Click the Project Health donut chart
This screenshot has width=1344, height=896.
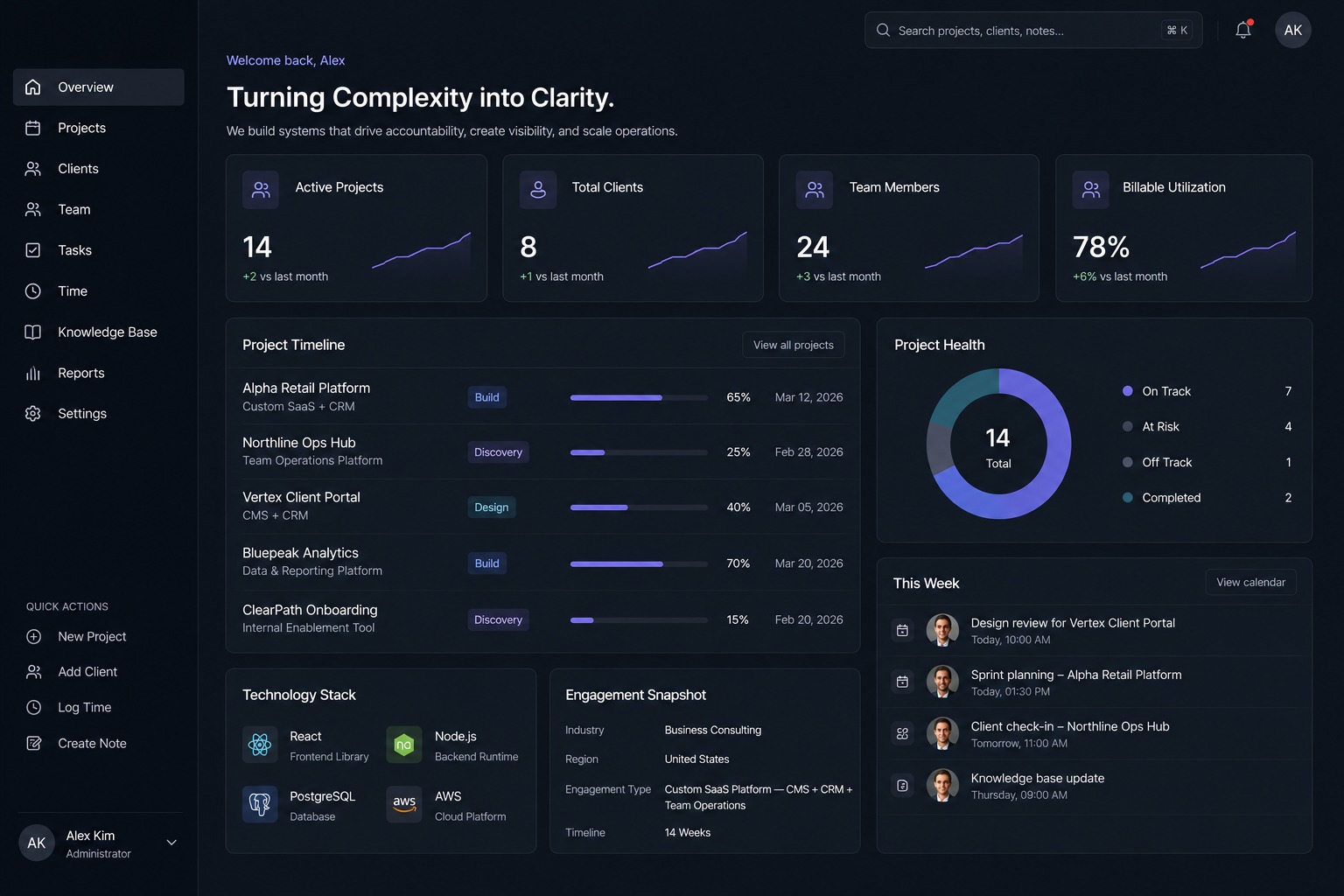[x=998, y=444]
